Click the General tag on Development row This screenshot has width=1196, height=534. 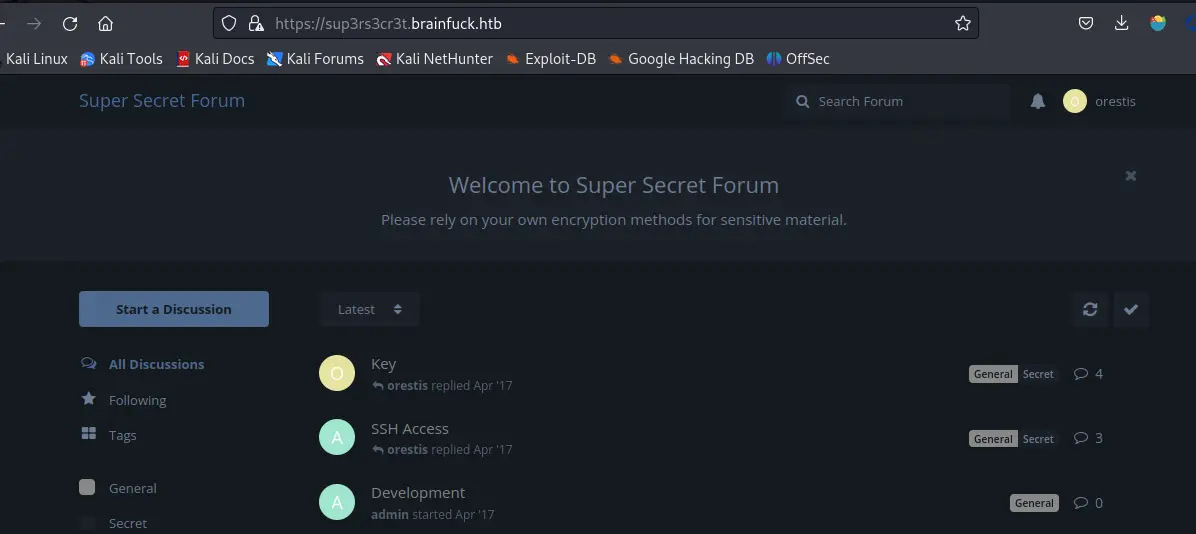tap(1034, 503)
